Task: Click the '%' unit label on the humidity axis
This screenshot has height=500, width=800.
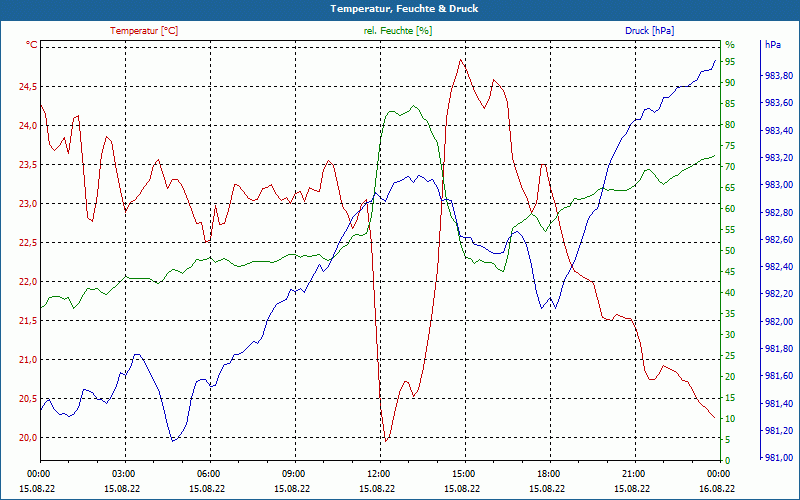Action: [730, 44]
